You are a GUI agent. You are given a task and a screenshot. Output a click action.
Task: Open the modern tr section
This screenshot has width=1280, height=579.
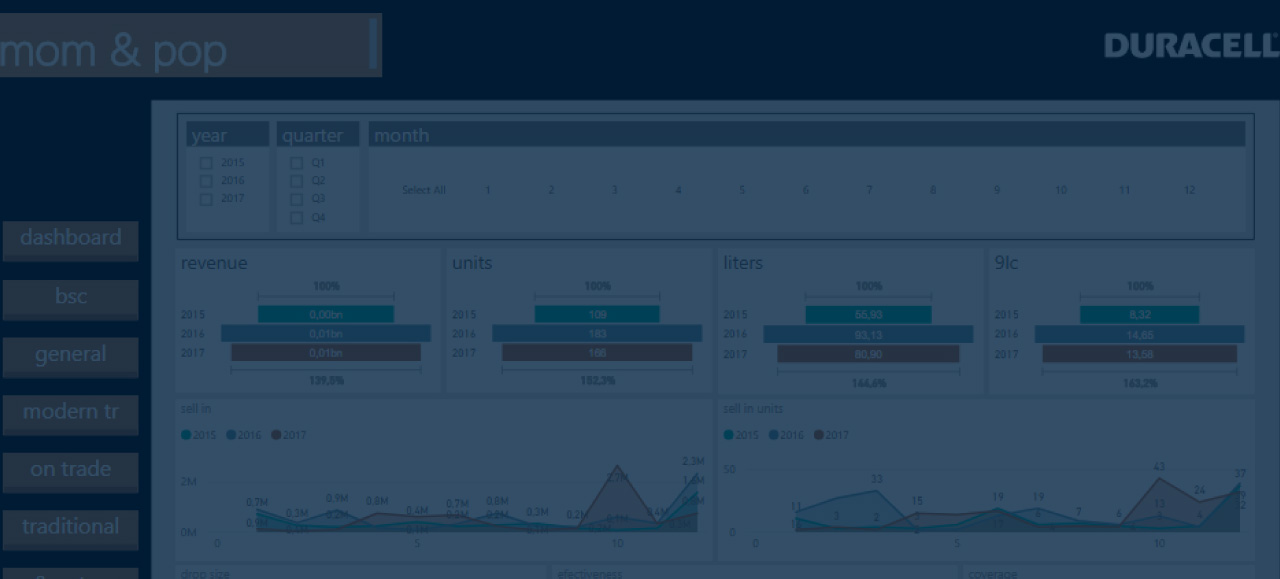(70, 413)
